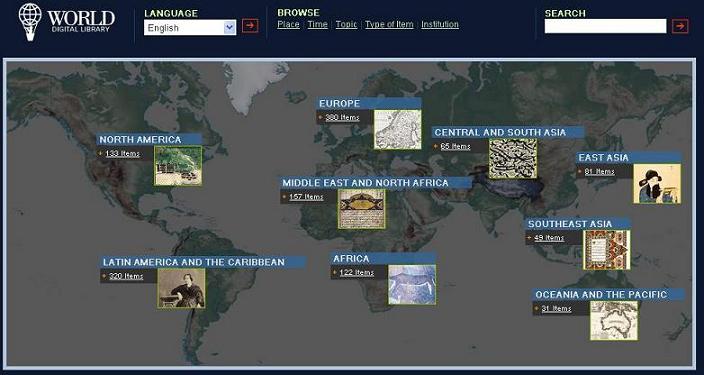
Task: Select the Oceania Australia map thumbnail
Action: tap(614, 321)
